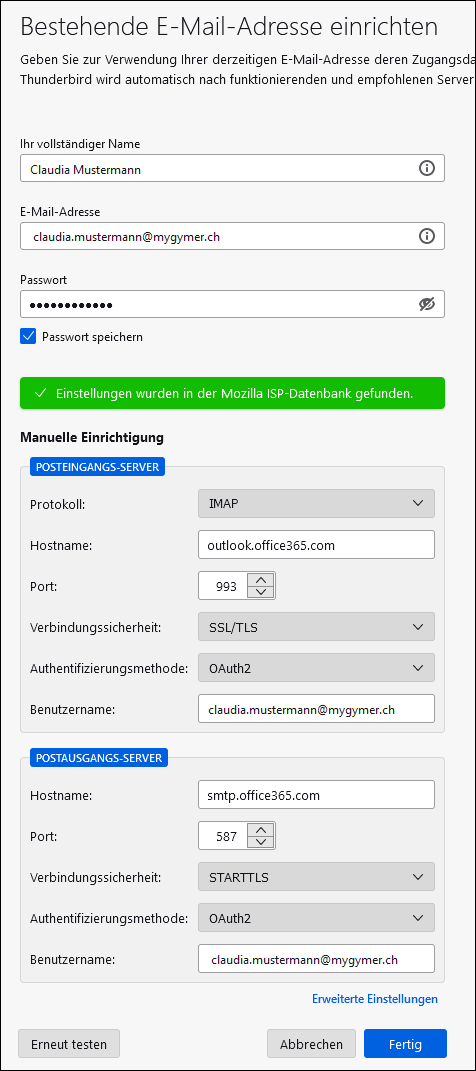This screenshot has width=476, height=1071.
Task: Click the info icon in the name field
Action: coord(426,168)
